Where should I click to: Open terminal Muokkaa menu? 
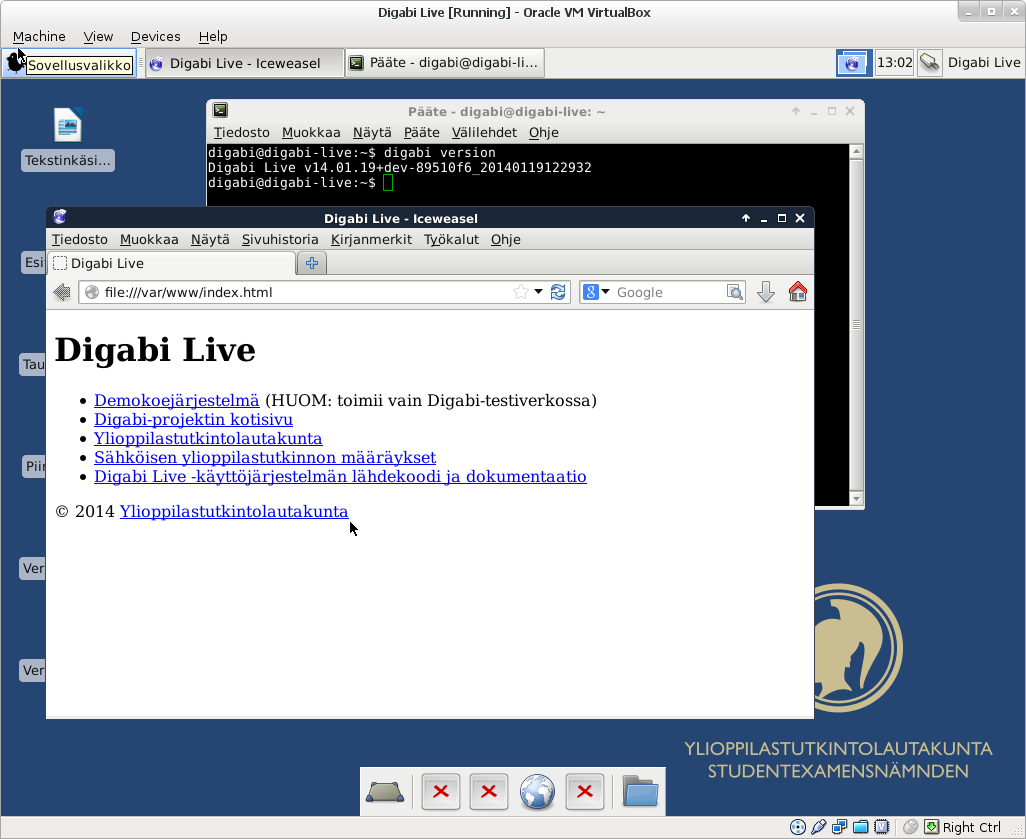[311, 133]
